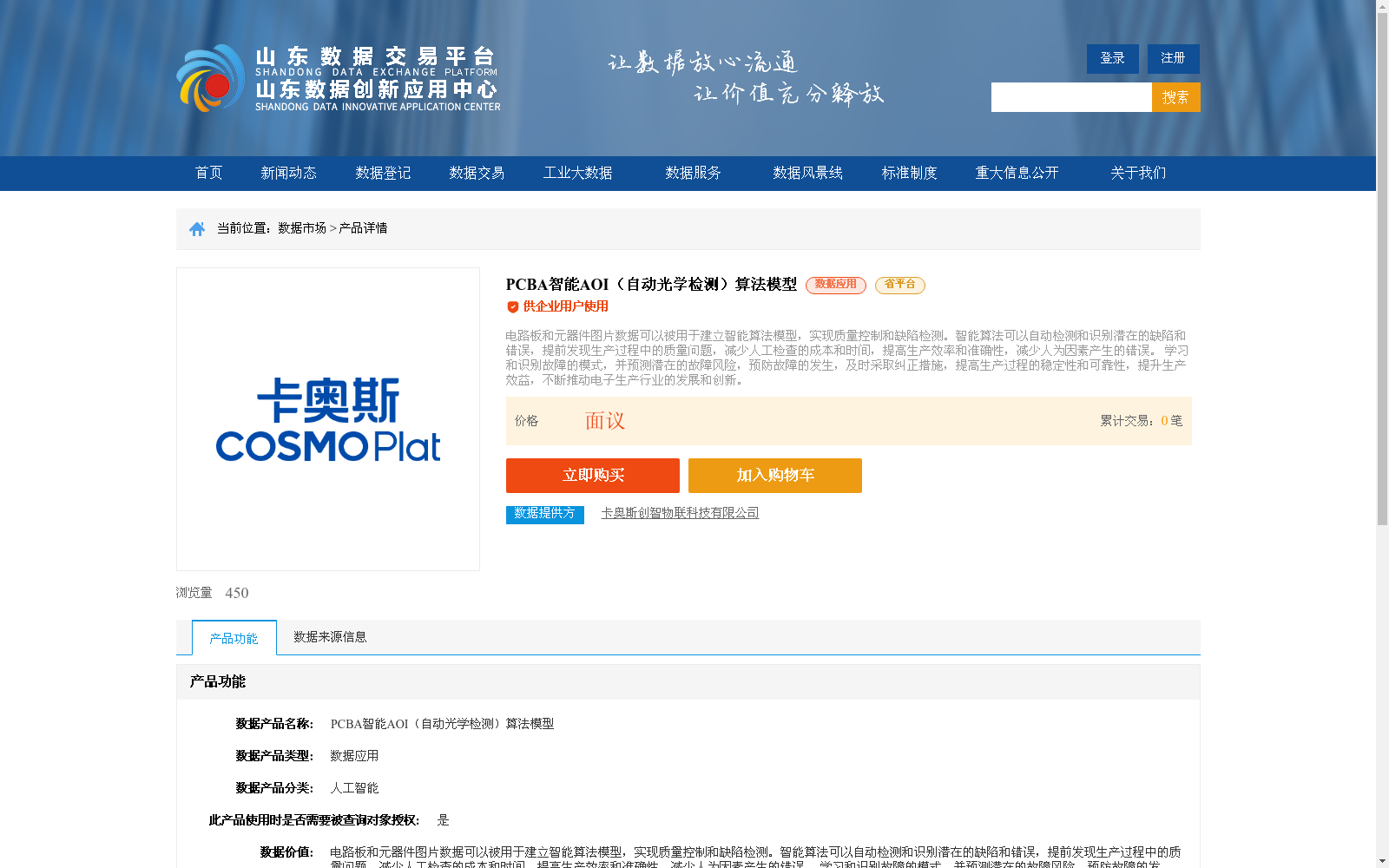This screenshot has height=868, width=1389.
Task: Click the Shandong Data Exchange Platform logo
Action: 339,78
